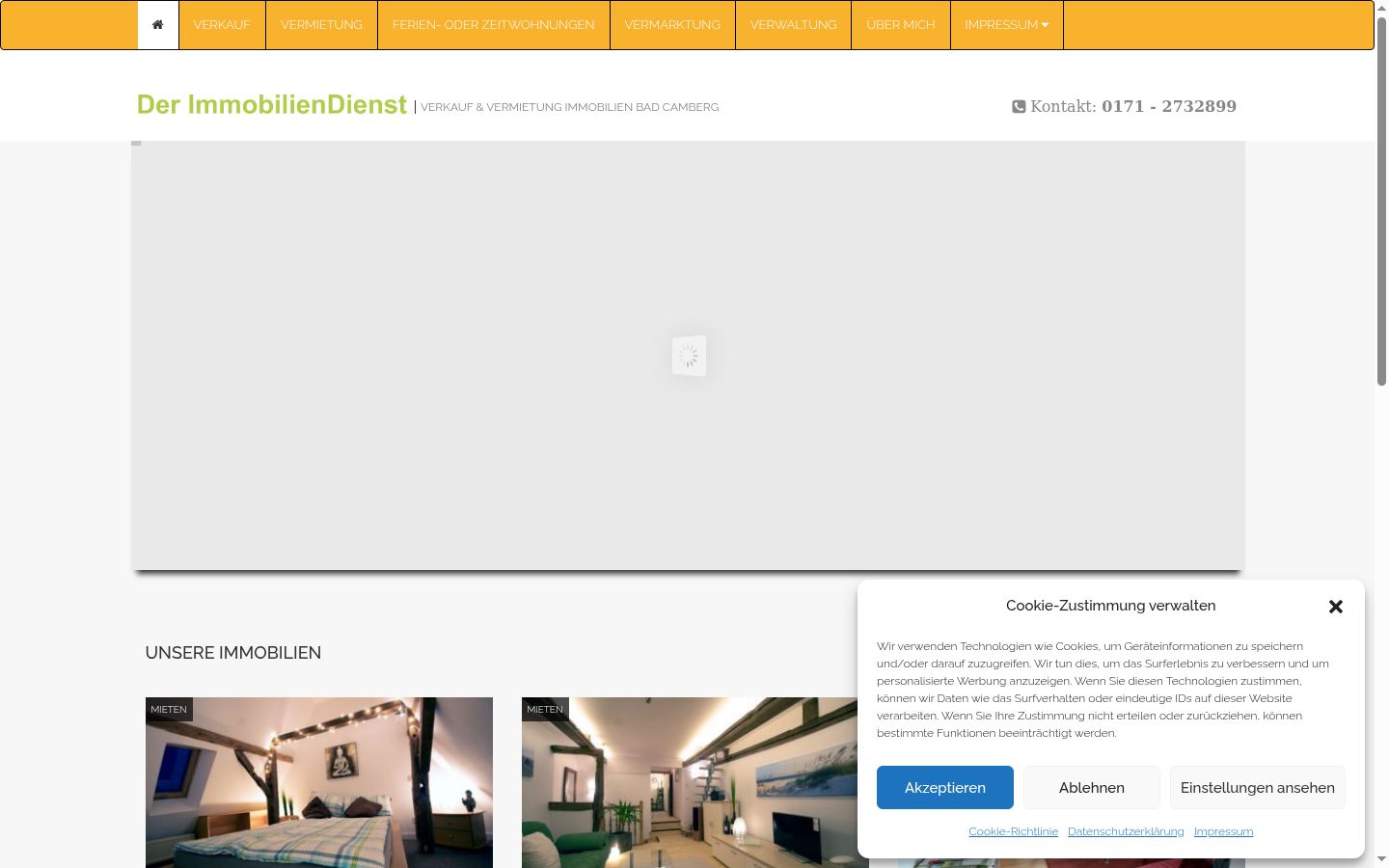
Task: Open the living room rental listing thumbnail
Action: (695, 782)
